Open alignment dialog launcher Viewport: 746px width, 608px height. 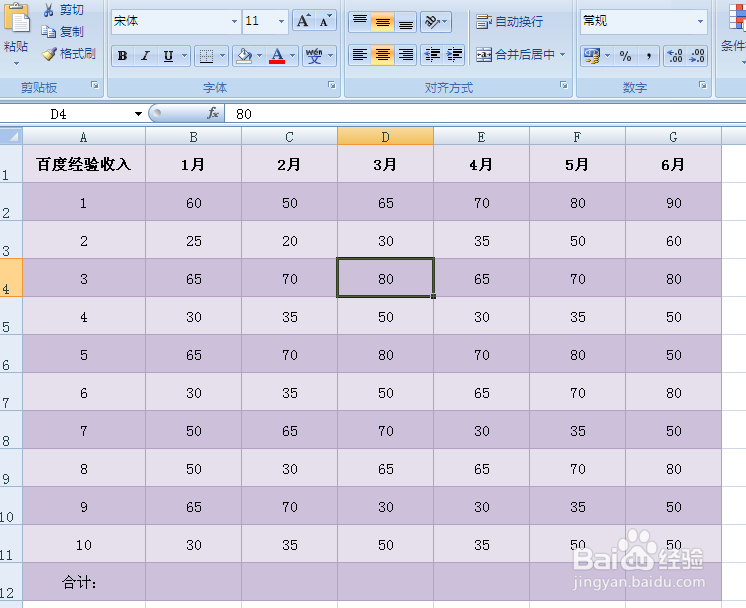[564, 85]
